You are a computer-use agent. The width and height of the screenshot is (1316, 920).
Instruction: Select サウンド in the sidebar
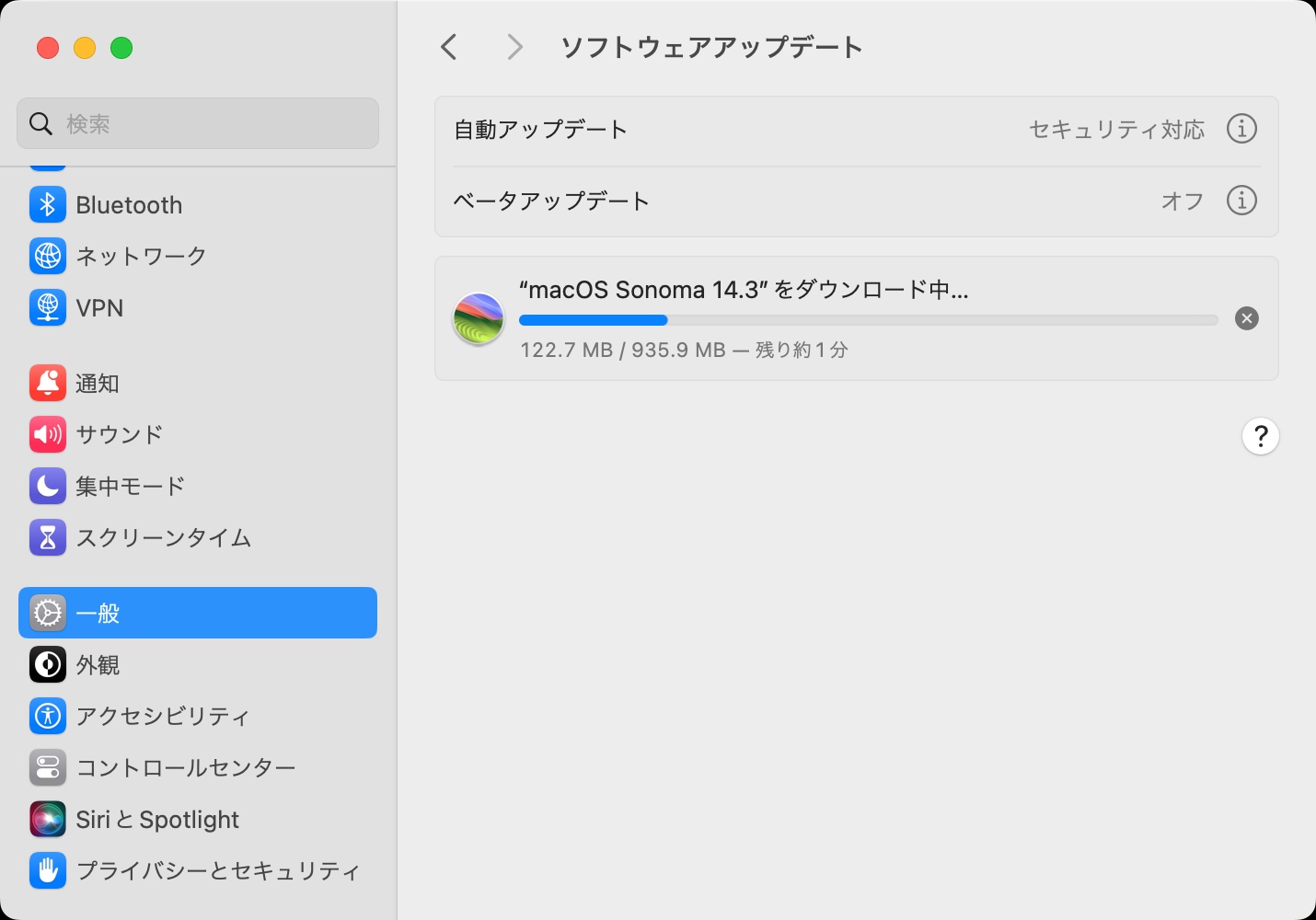tap(198, 434)
